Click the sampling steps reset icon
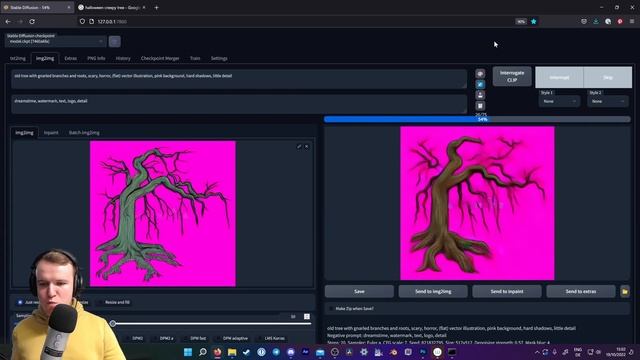The height and width of the screenshot is (360, 640). (307, 316)
